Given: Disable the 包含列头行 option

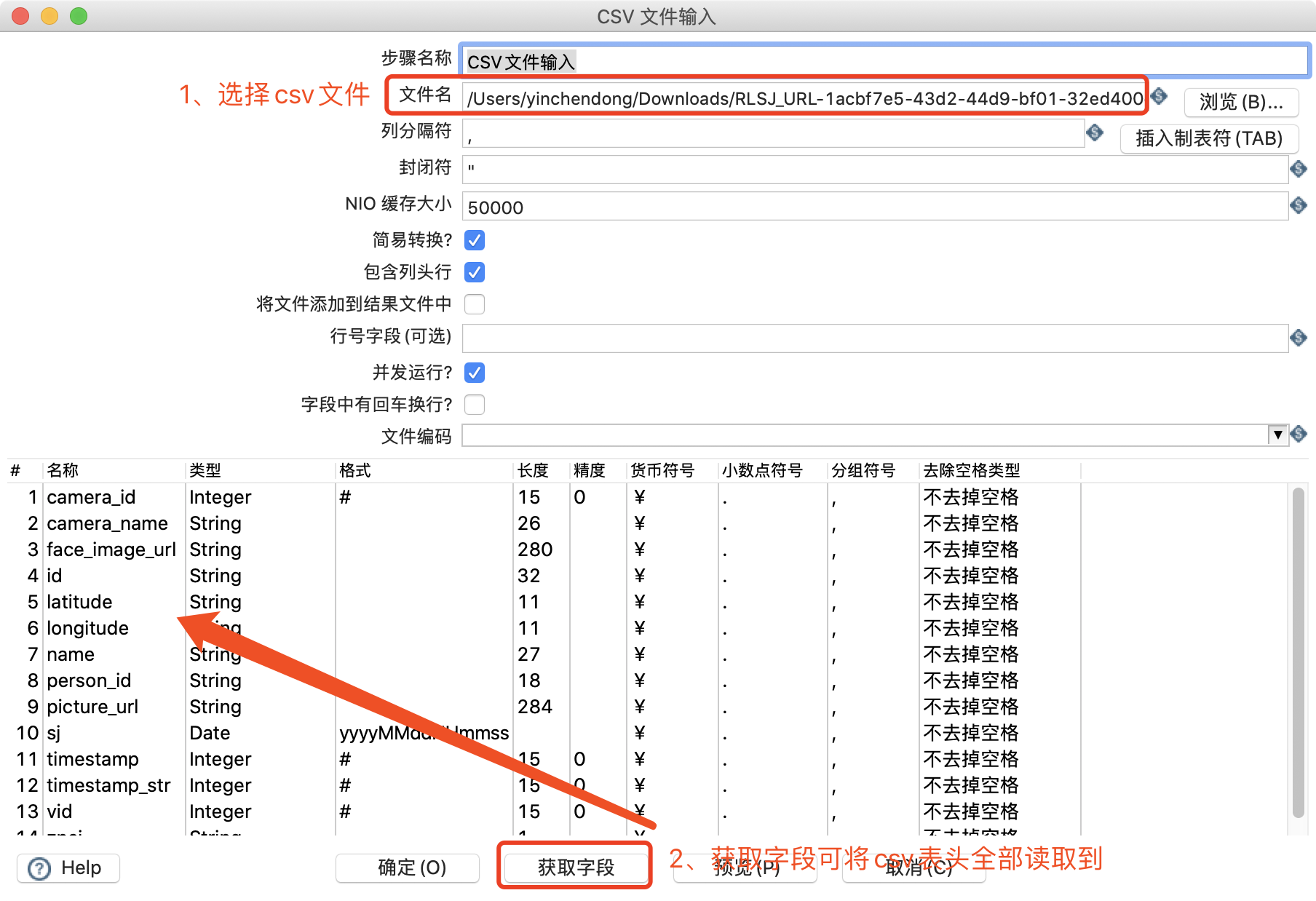Looking at the screenshot, I should (474, 272).
